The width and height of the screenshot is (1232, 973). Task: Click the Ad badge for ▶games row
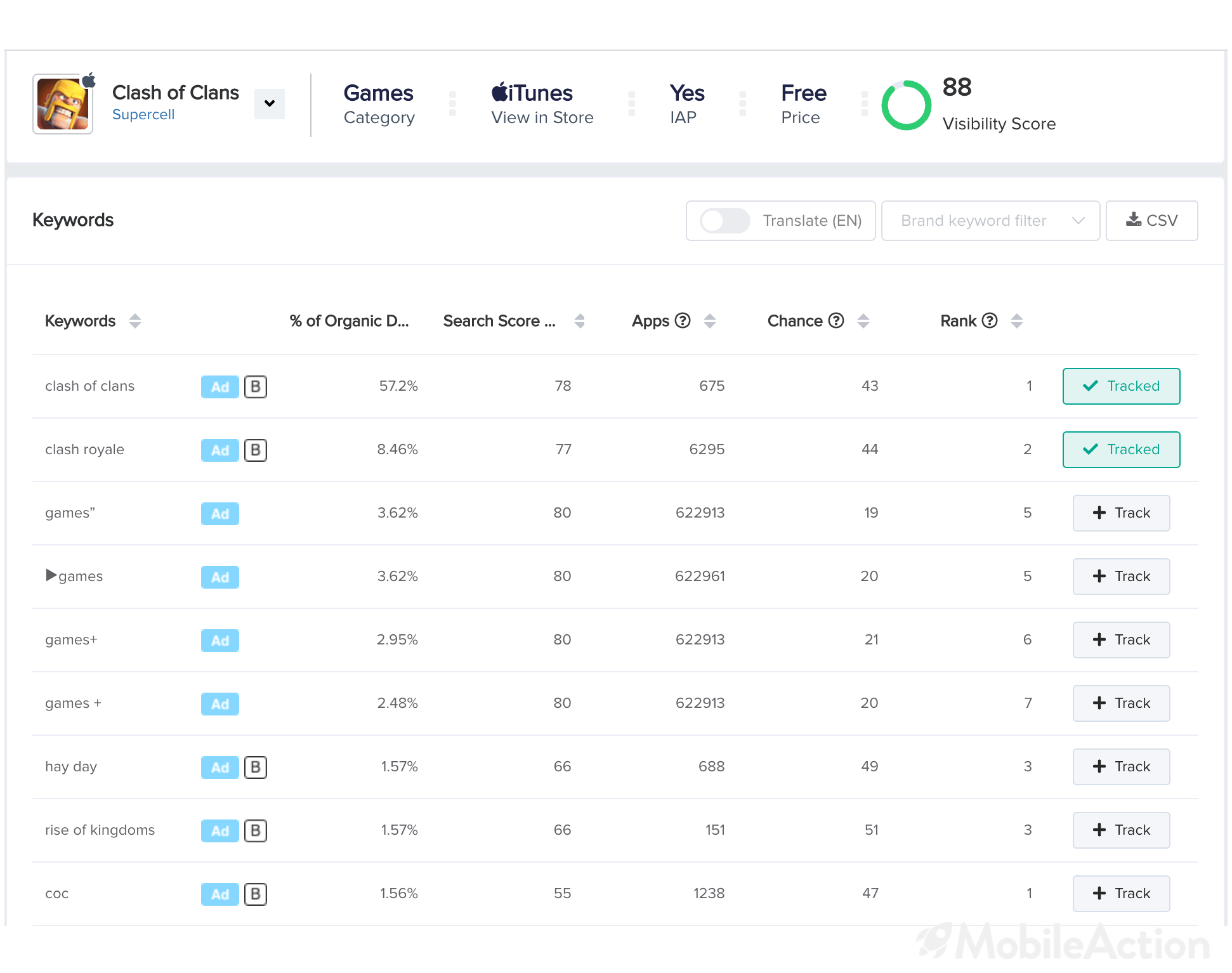point(220,577)
